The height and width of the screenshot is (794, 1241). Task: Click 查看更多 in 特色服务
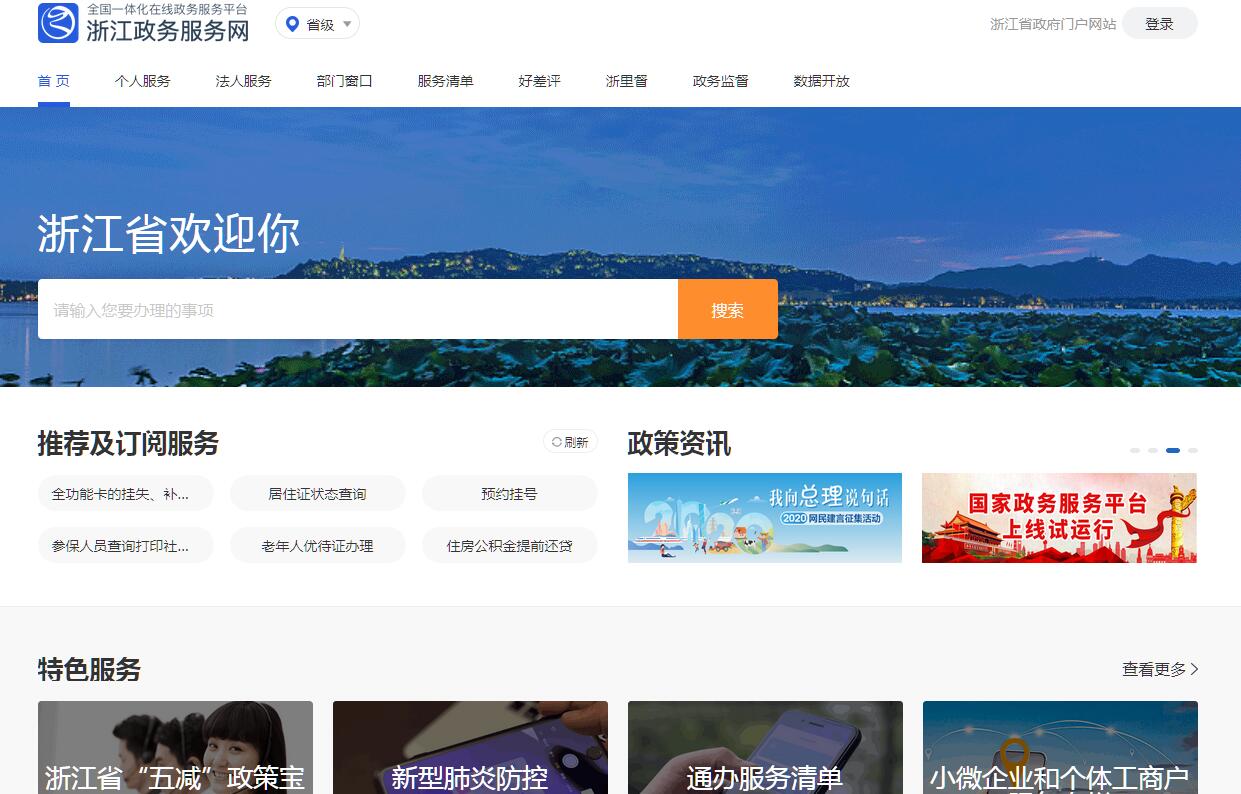(x=1160, y=669)
